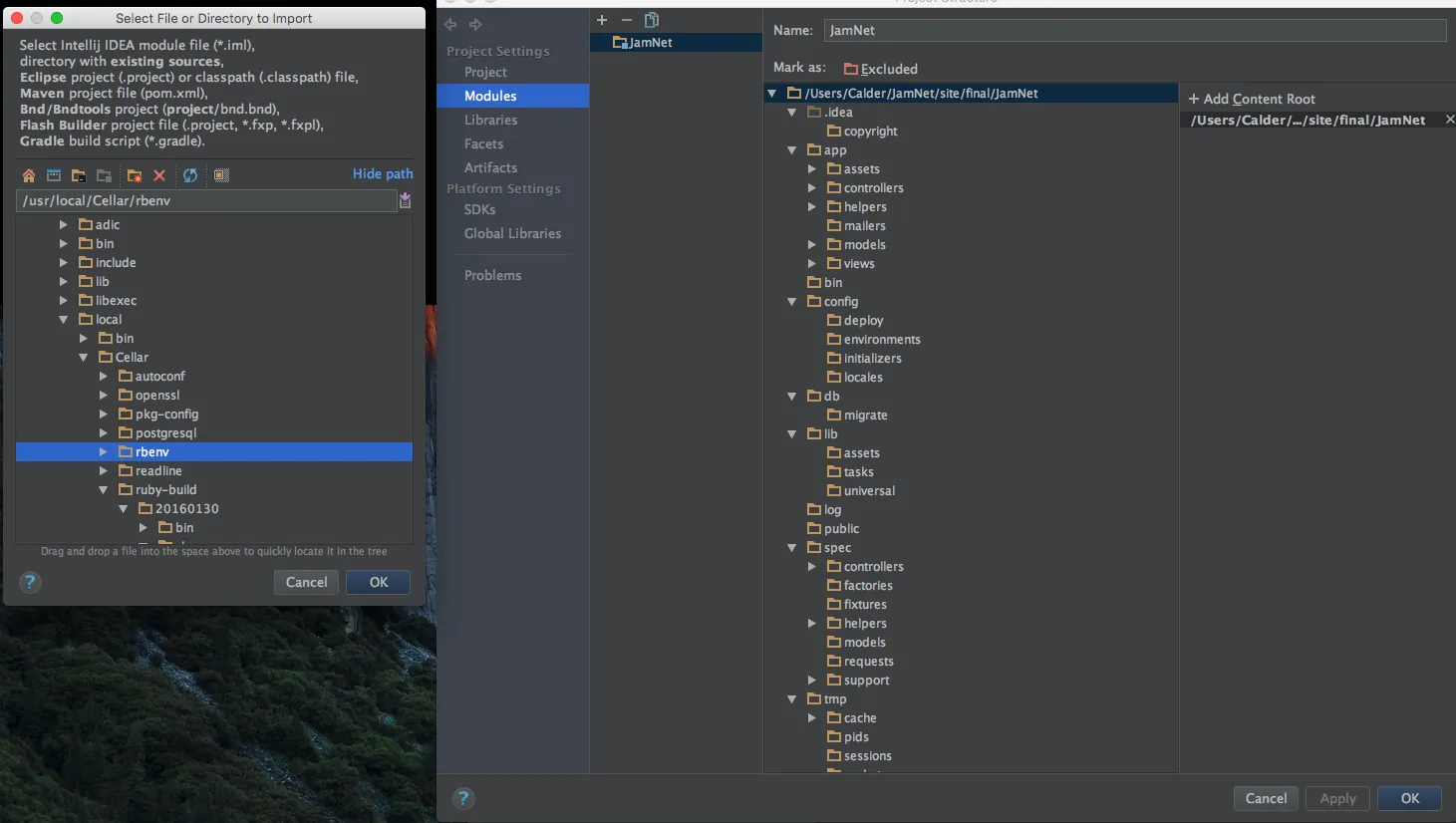Select the JamNet module in module list
The width and height of the screenshot is (1456, 823).
677,43
